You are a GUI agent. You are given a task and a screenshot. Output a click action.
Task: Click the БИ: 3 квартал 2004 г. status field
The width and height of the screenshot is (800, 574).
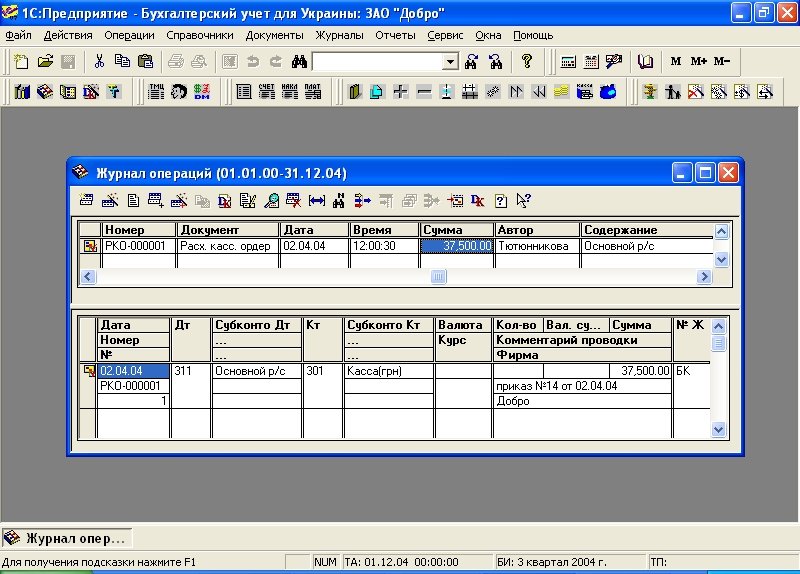pyautogui.click(x=570, y=562)
